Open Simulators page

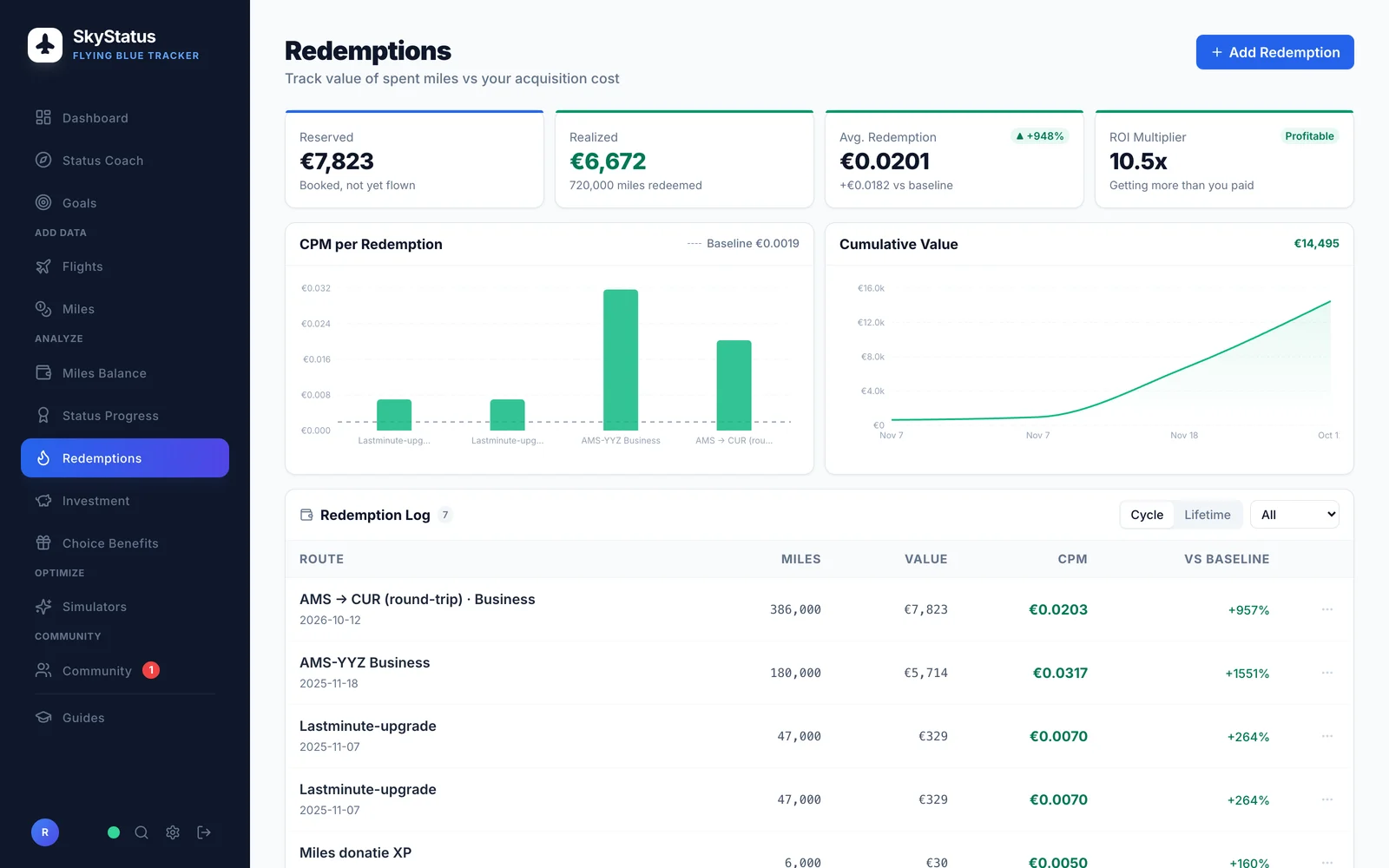pyautogui.click(x=125, y=607)
